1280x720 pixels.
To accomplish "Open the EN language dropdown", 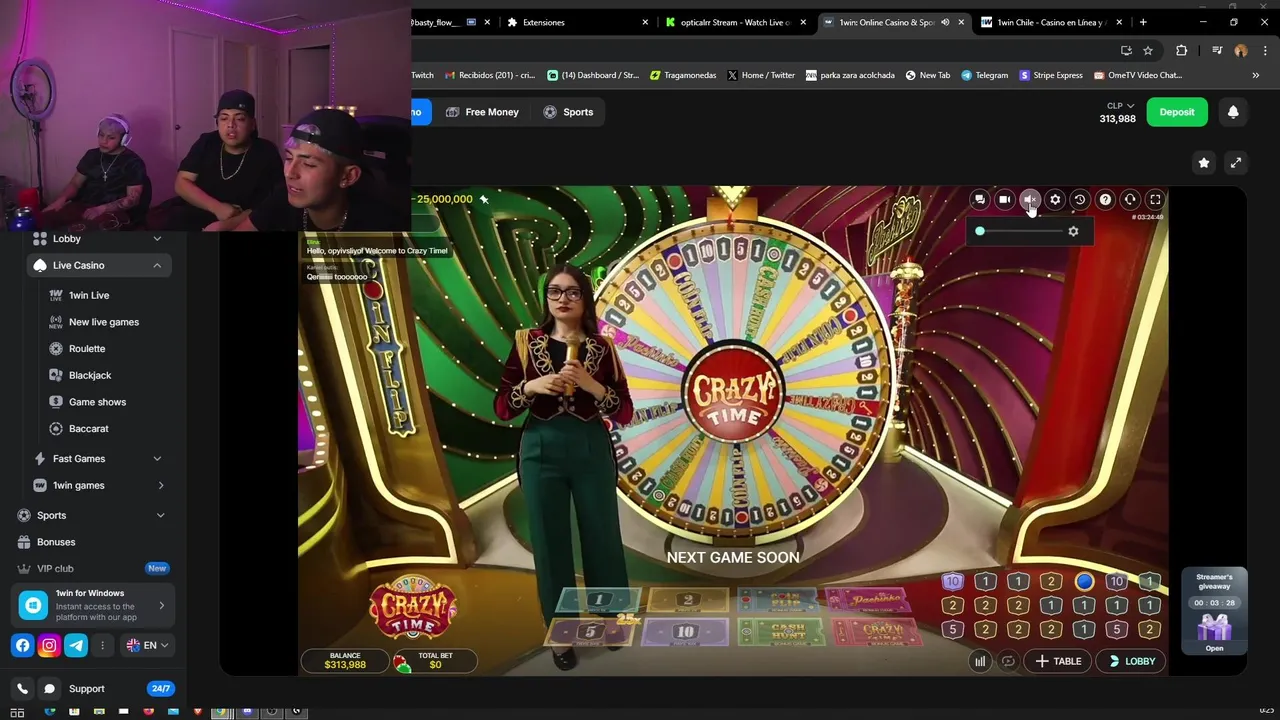I will click(x=147, y=646).
